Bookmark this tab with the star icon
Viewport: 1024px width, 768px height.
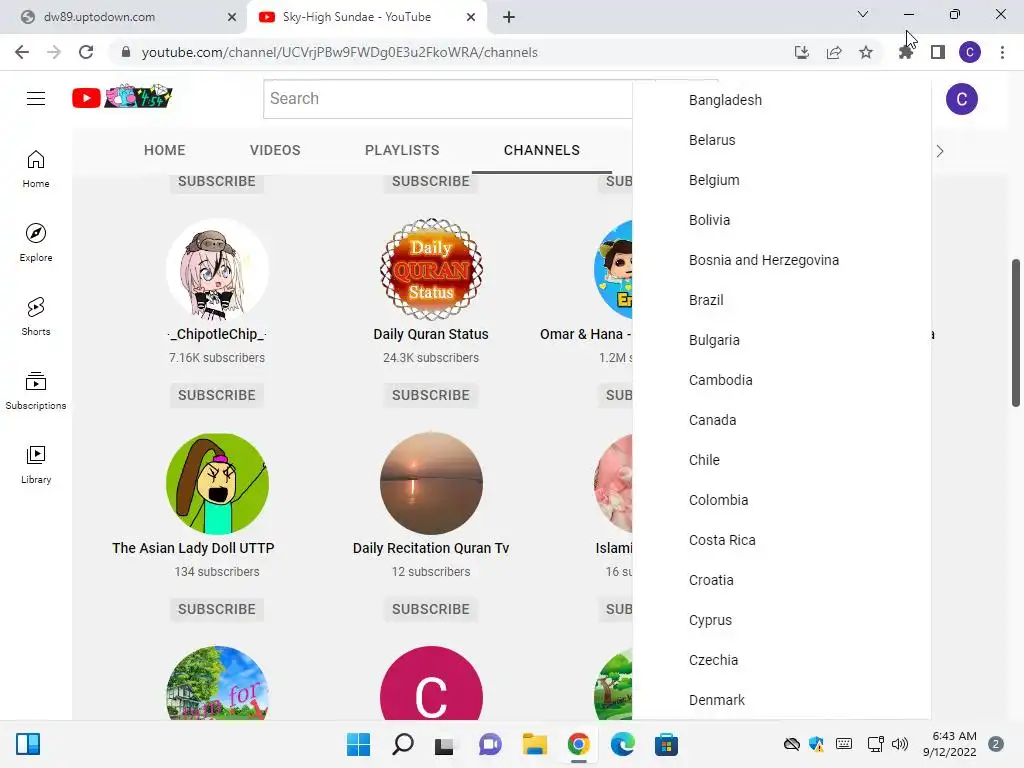[x=866, y=52]
